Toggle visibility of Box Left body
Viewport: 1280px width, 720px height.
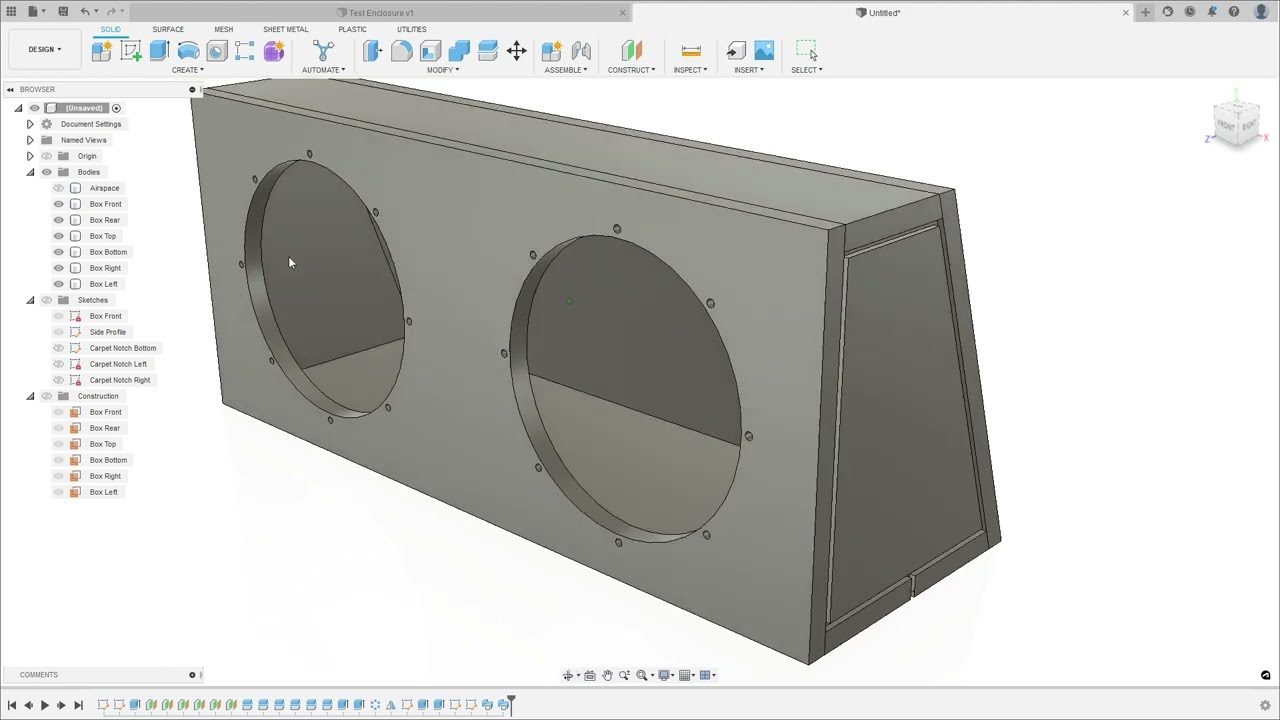coord(58,284)
